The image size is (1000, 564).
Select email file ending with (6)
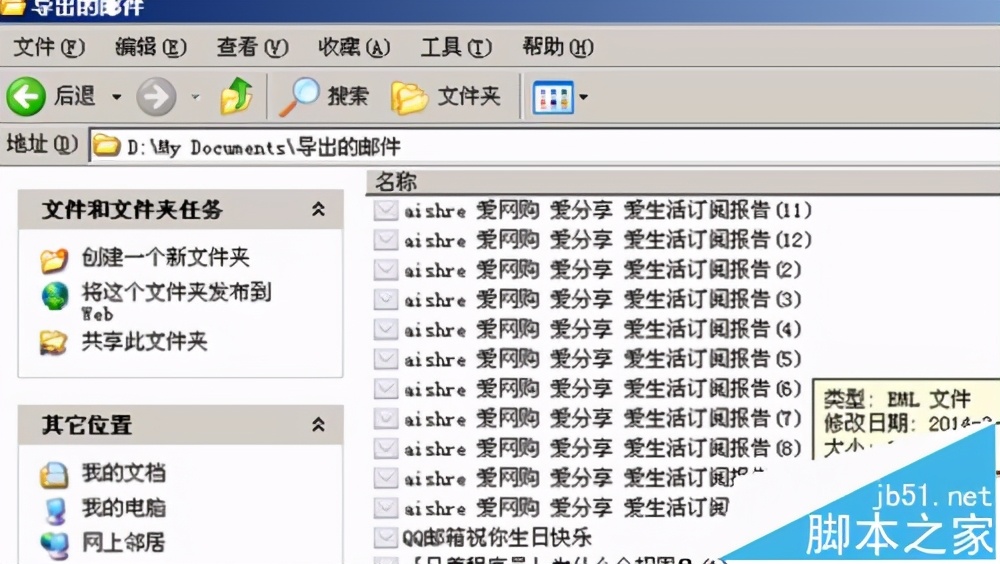[x=602, y=389]
